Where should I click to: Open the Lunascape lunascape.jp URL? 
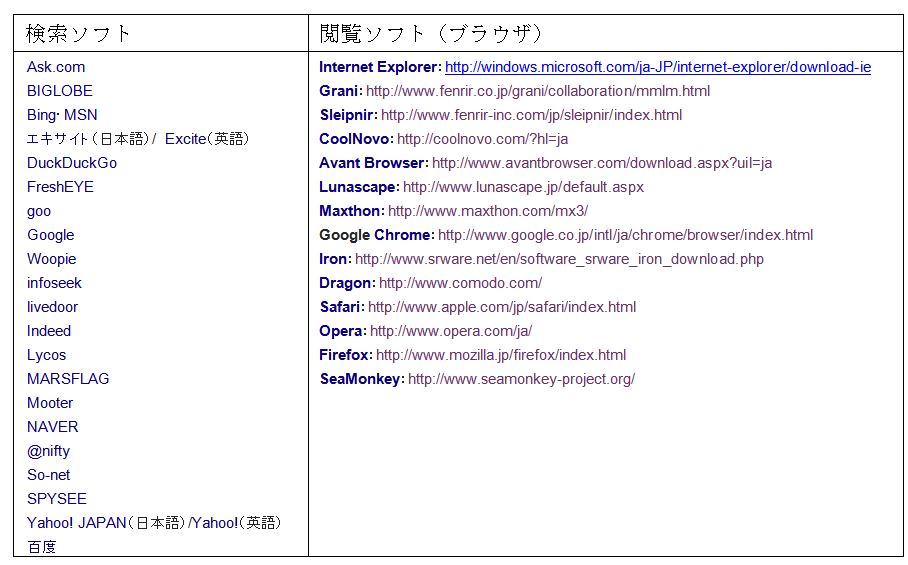(523, 187)
